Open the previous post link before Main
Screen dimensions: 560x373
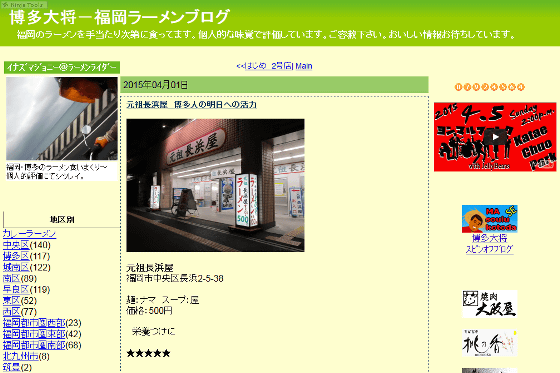coord(265,66)
